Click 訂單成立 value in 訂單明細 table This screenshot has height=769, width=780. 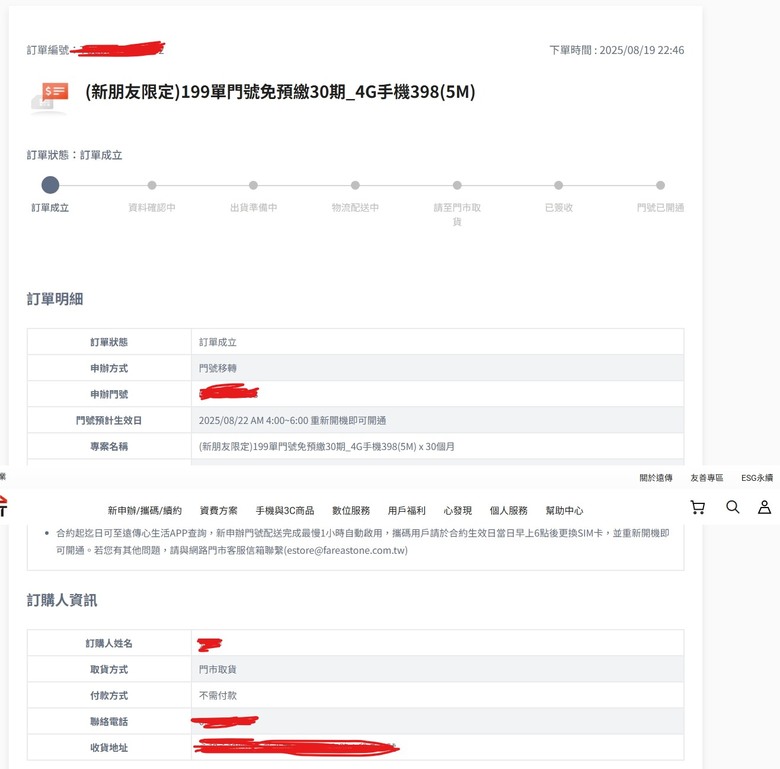click(217, 342)
